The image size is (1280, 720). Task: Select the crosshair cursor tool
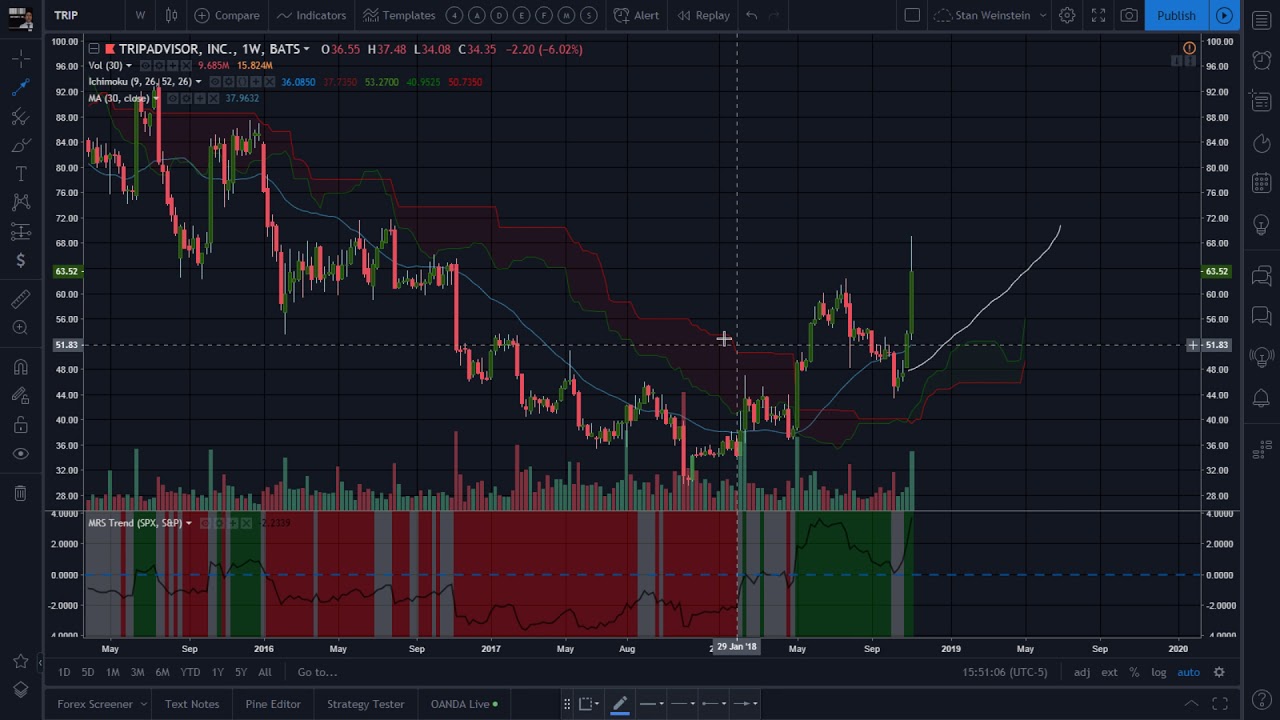click(20, 59)
